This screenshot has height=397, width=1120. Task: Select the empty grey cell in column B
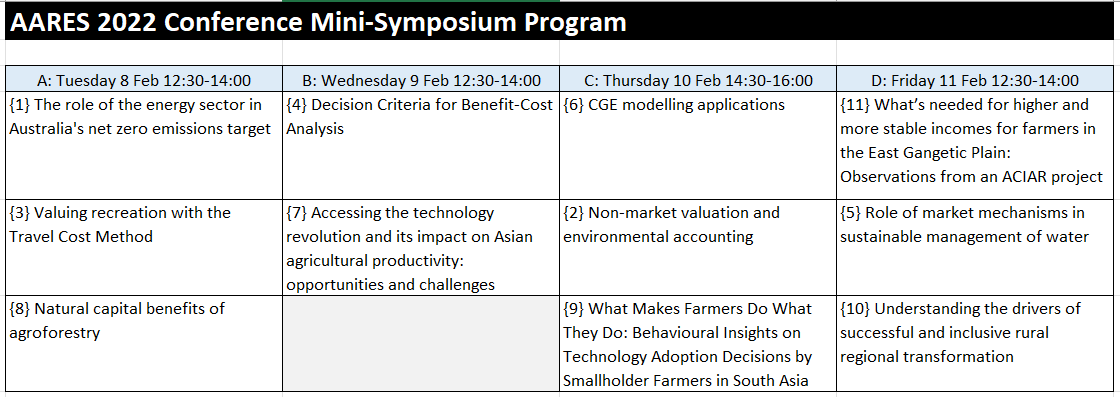click(421, 344)
